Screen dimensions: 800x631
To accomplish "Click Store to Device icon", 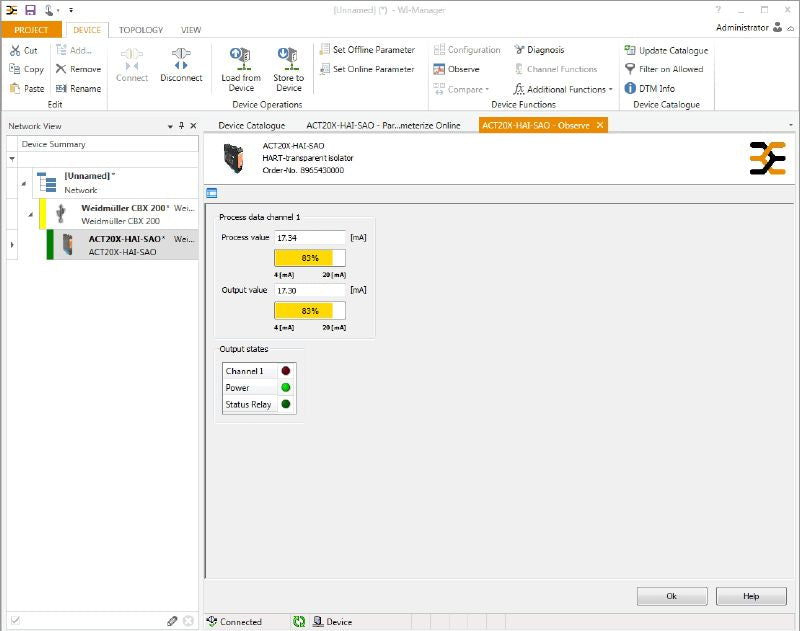I will click(288, 58).
